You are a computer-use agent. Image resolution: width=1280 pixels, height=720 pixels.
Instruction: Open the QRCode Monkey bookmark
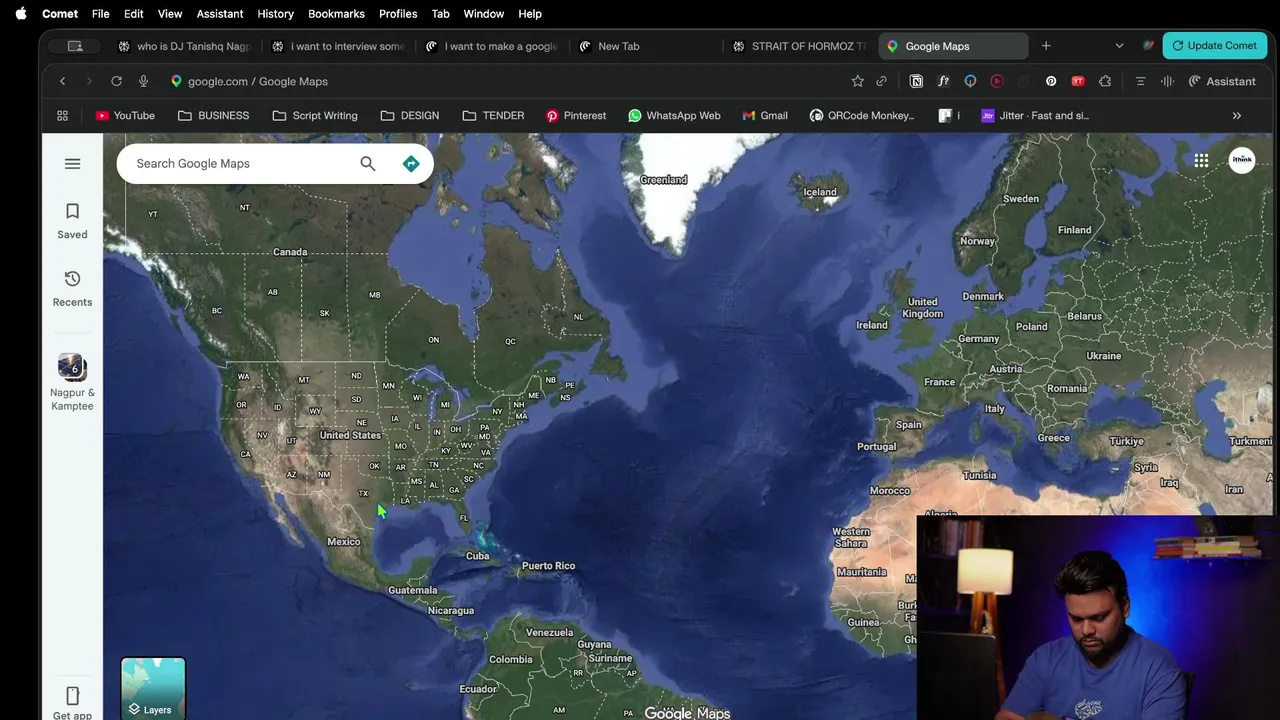[862, 115]
